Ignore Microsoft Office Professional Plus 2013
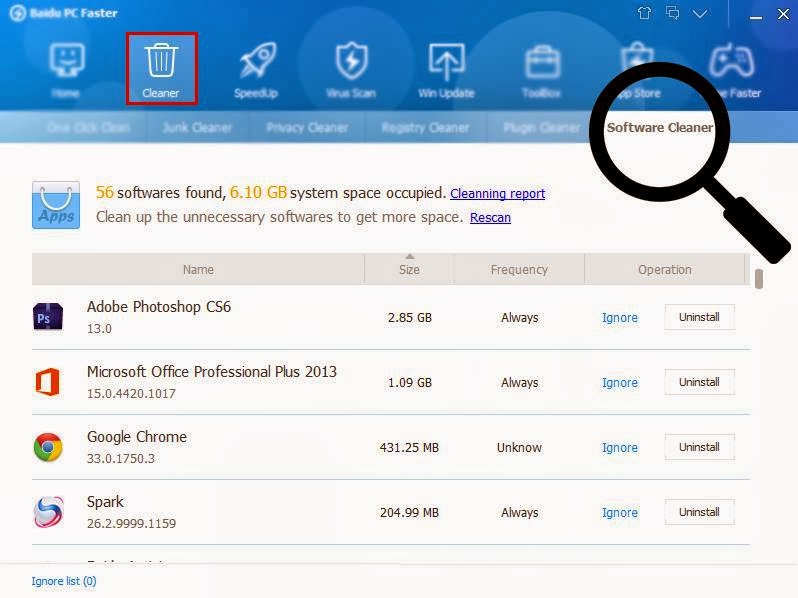Image resolution: width=798 pixels, height=598 pixels. (x=619, y=383)
